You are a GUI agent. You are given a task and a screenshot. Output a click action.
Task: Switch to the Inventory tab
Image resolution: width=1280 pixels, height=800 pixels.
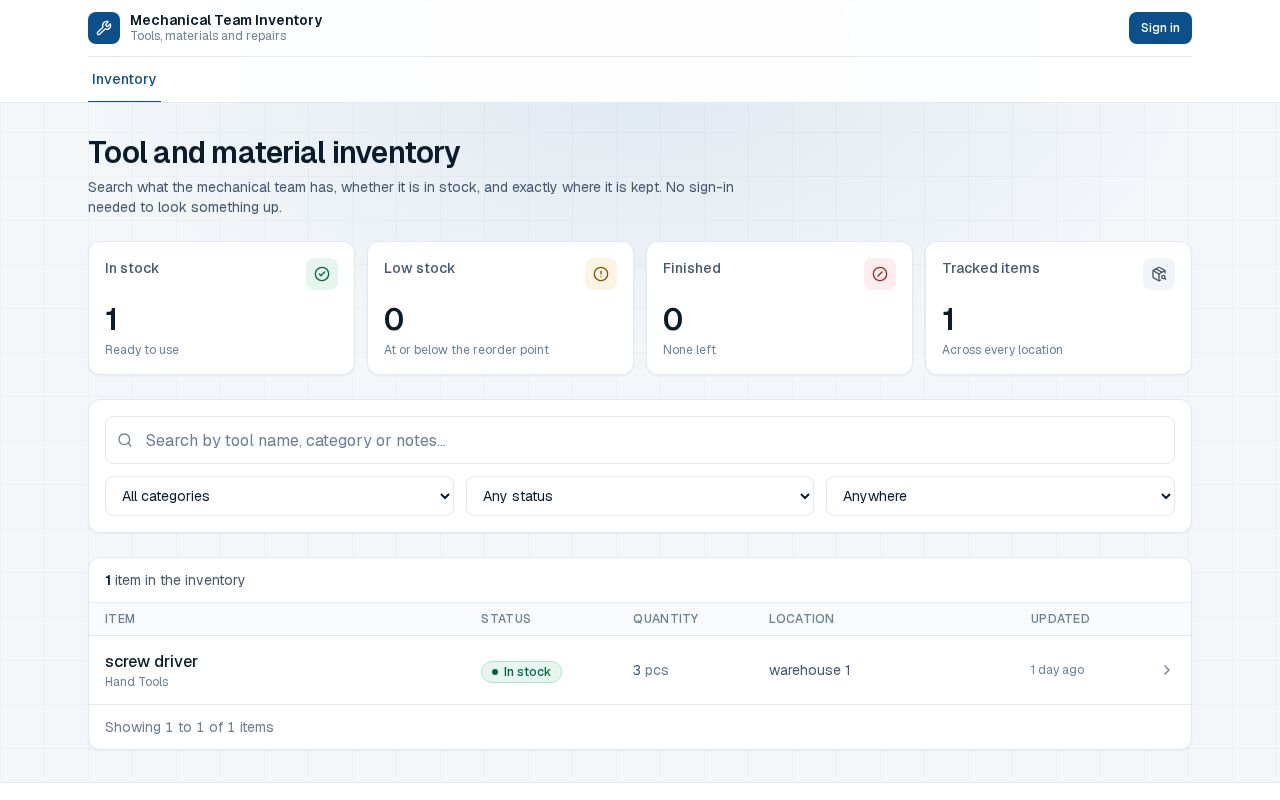pyautogui.click(x=124, y=79)
